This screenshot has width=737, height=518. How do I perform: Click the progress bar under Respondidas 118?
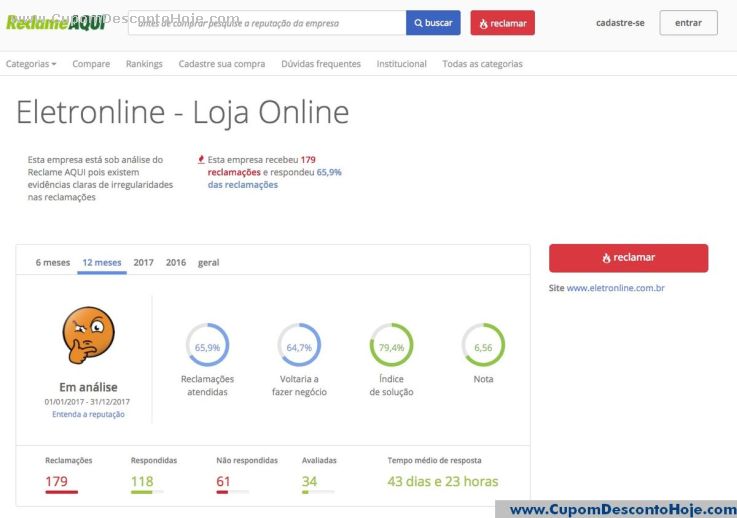coord(147,492)
